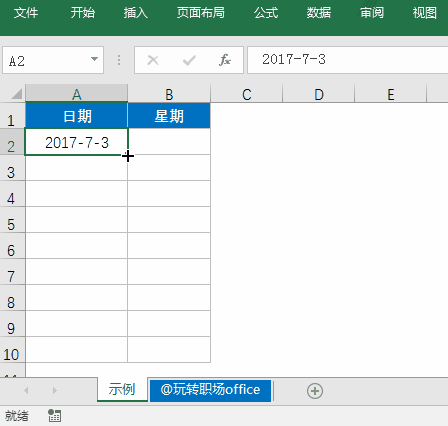Click the Select All corner triangle

[16, 94]
